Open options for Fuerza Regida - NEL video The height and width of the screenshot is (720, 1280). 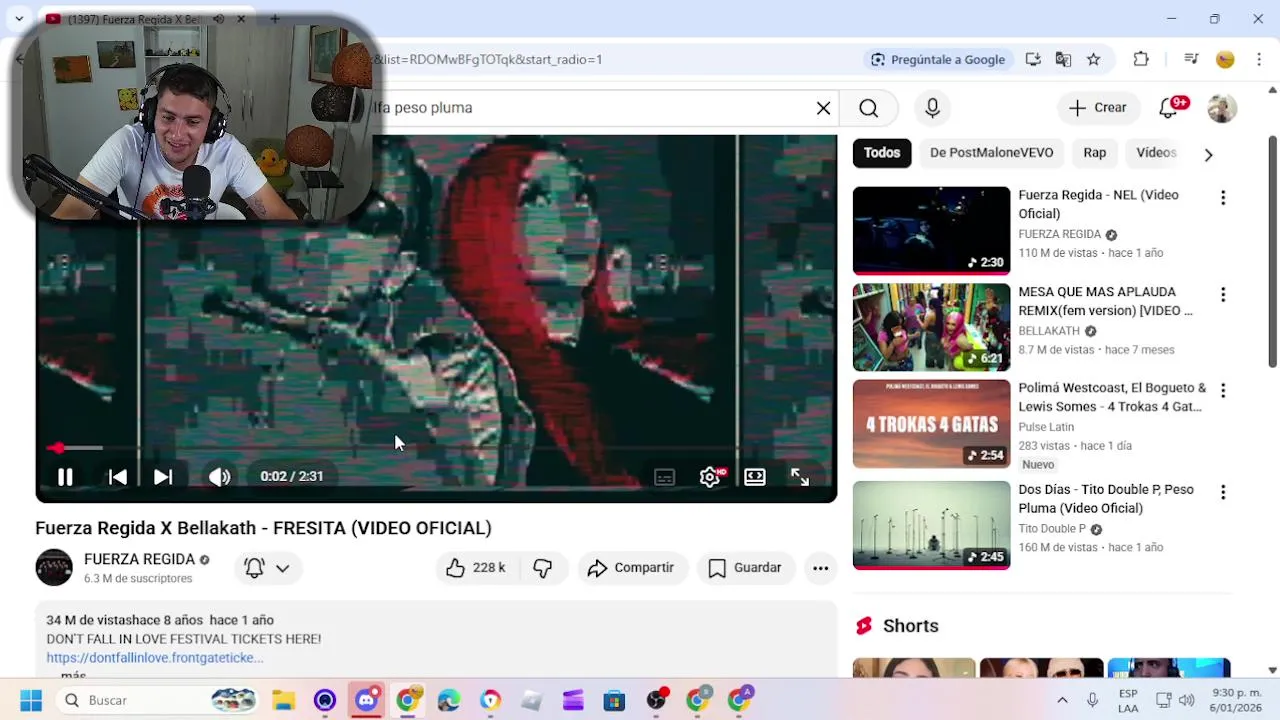[x=1222, y=198]
